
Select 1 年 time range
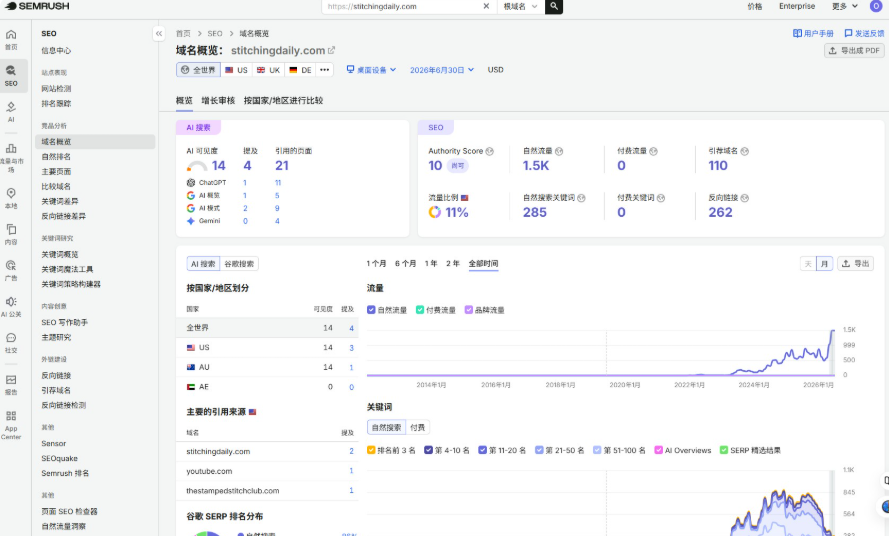[x=431, y=264]
